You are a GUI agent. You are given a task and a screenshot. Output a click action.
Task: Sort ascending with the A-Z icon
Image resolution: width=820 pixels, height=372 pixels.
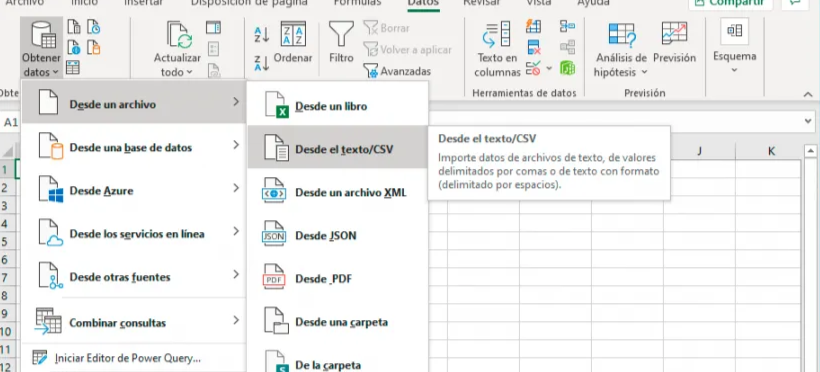pyautogui.click(x=261, y=35)
